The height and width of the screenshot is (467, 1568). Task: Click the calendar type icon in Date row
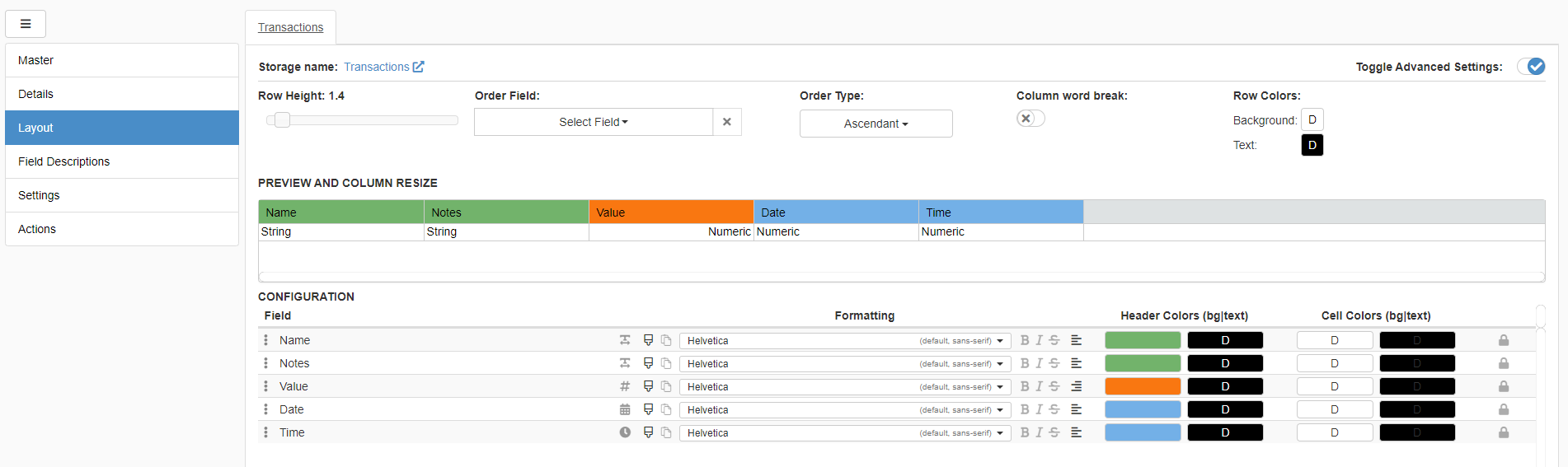point(625,409)
